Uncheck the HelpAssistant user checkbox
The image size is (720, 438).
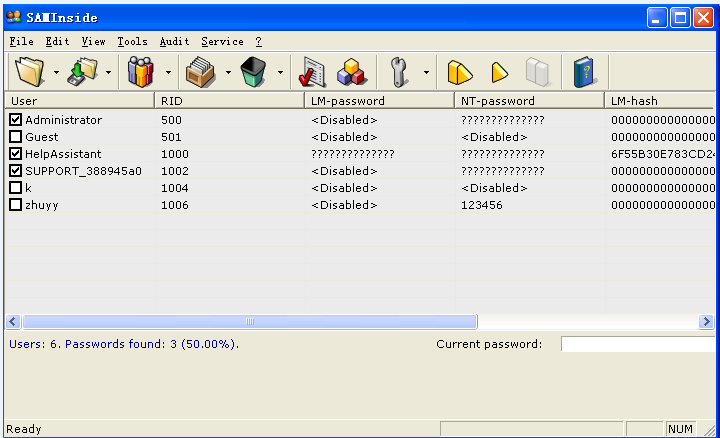(16, 154)
